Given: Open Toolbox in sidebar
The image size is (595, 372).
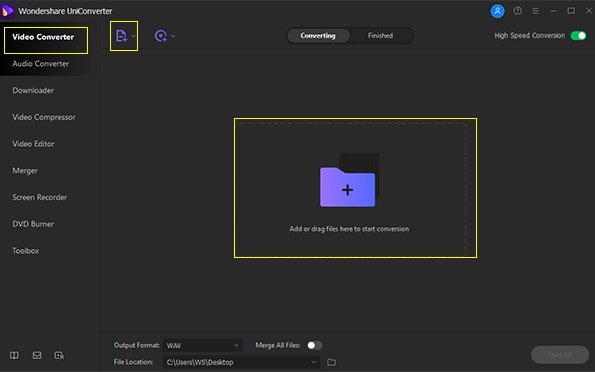Looking at the screenshot, I should point(26,251).
